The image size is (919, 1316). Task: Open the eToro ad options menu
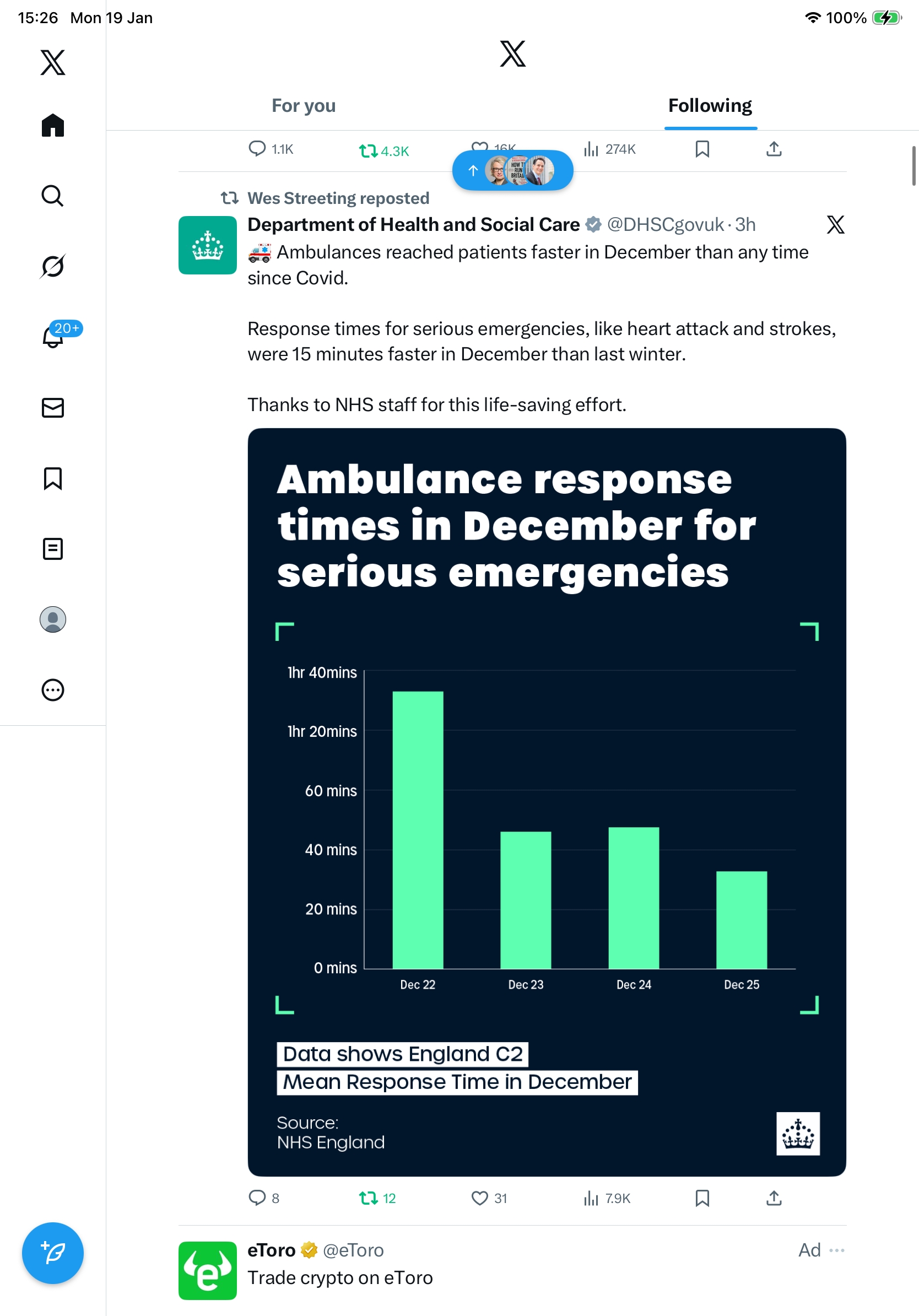click(x=836, y=1250)
